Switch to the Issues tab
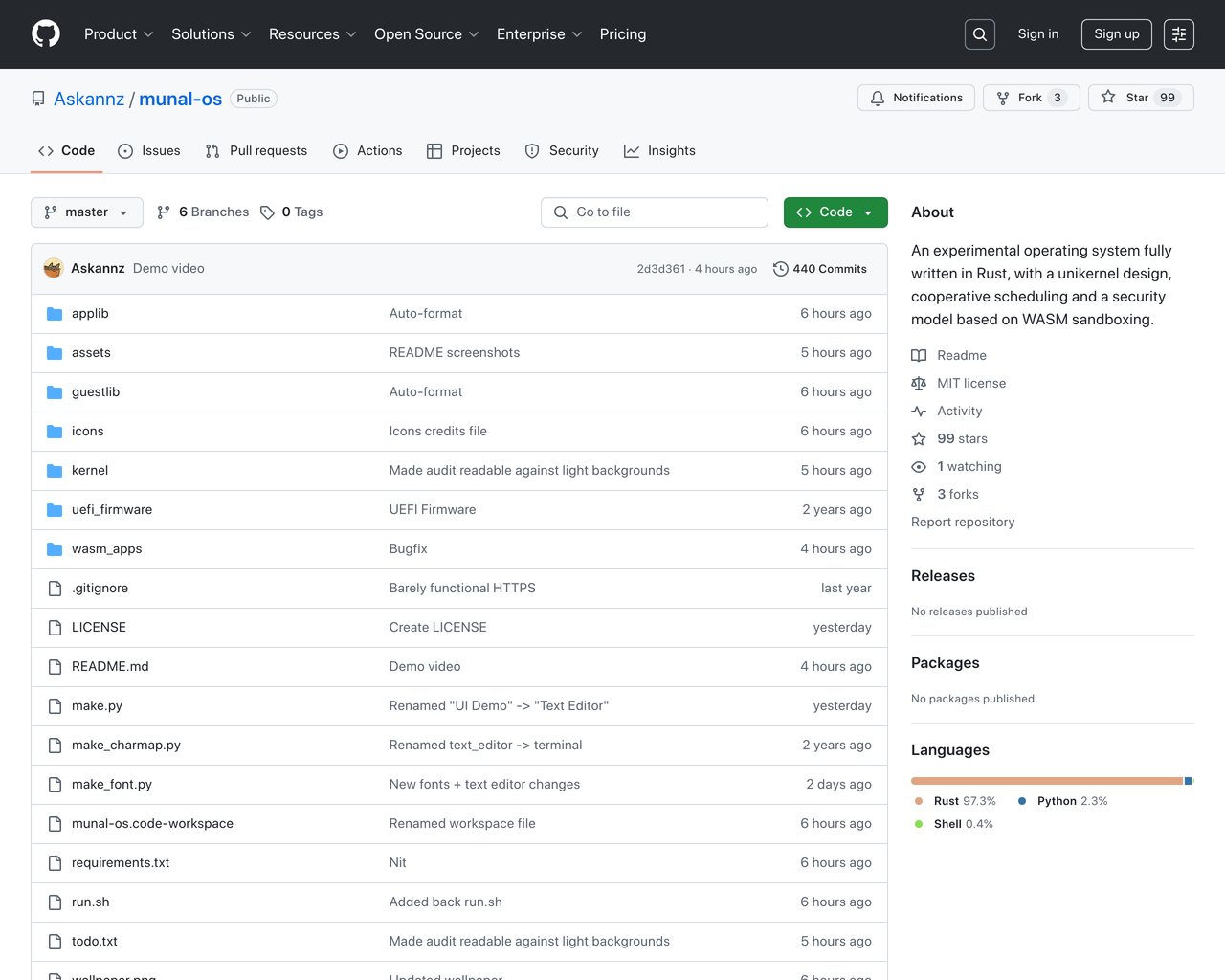Image resolution: width=1225 pixels, height=980 pixels. pyautogui.click(x=149, y=151)
